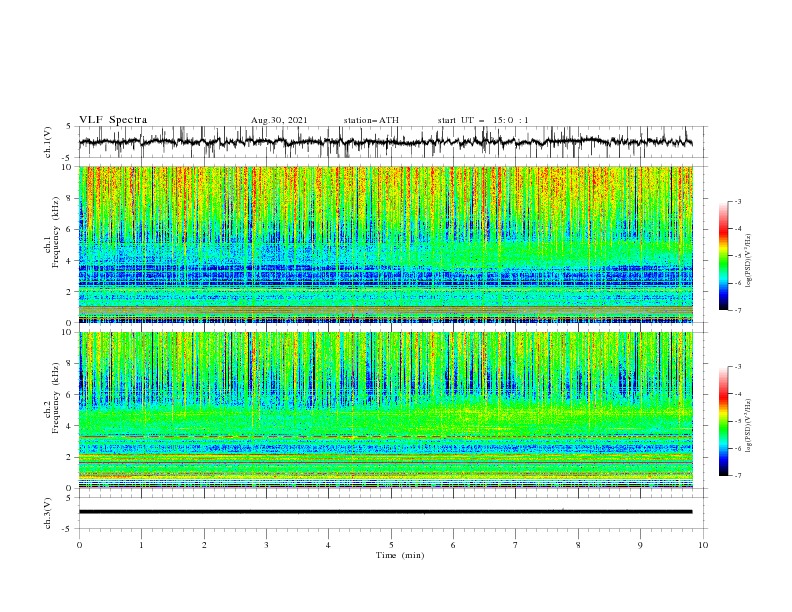Click the "6" kHz tick on ch.2 frequency axis
The width and height of the screenshot is (792, 612).
pyautogui.click(x=70, y=395)
